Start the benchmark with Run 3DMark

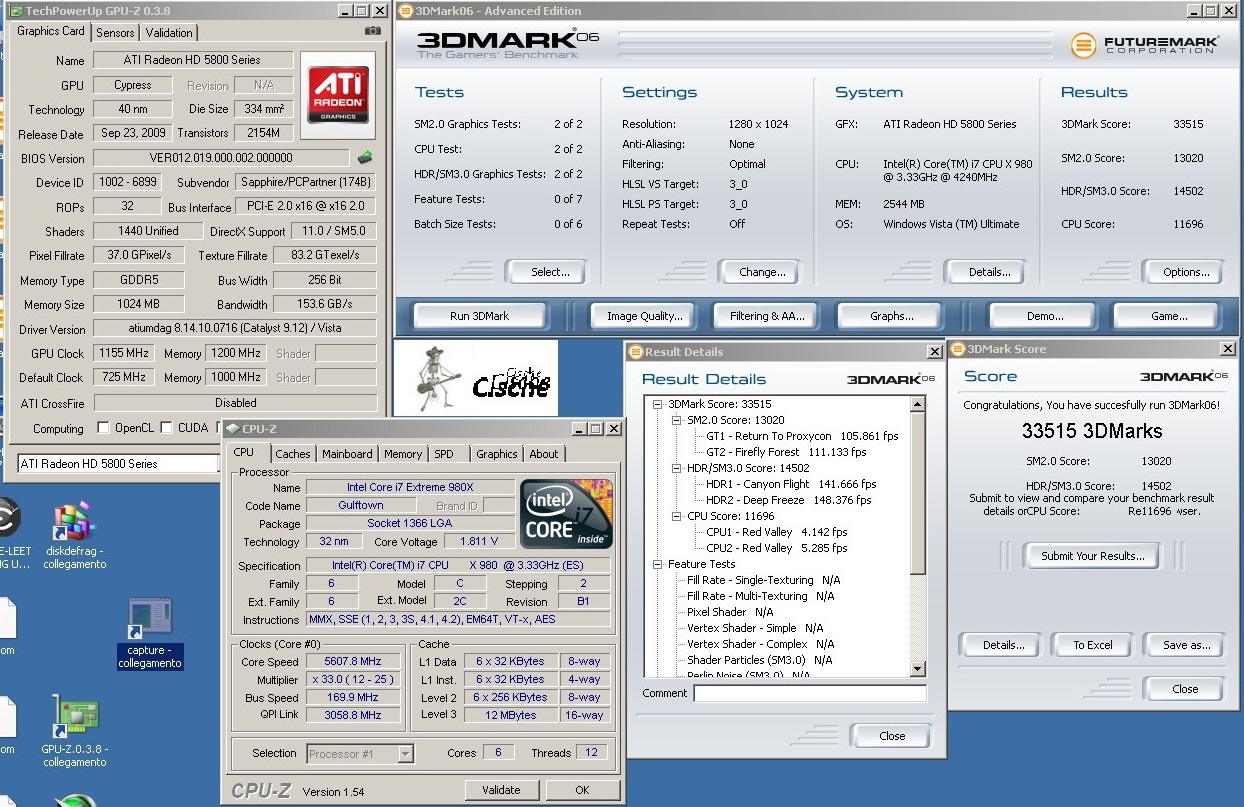(x=480, y=316)
